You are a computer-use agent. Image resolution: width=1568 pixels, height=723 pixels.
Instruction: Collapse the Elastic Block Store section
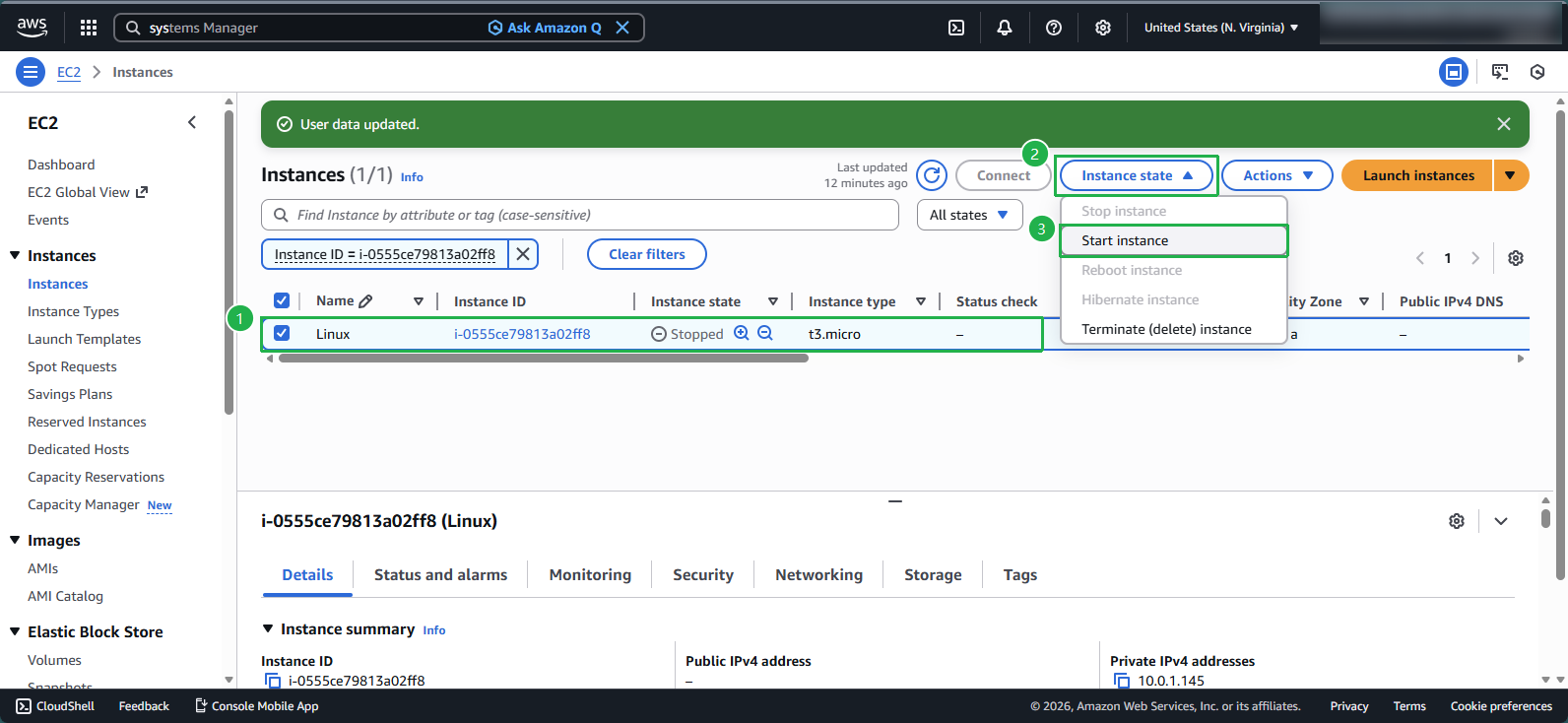pos(15,631)
